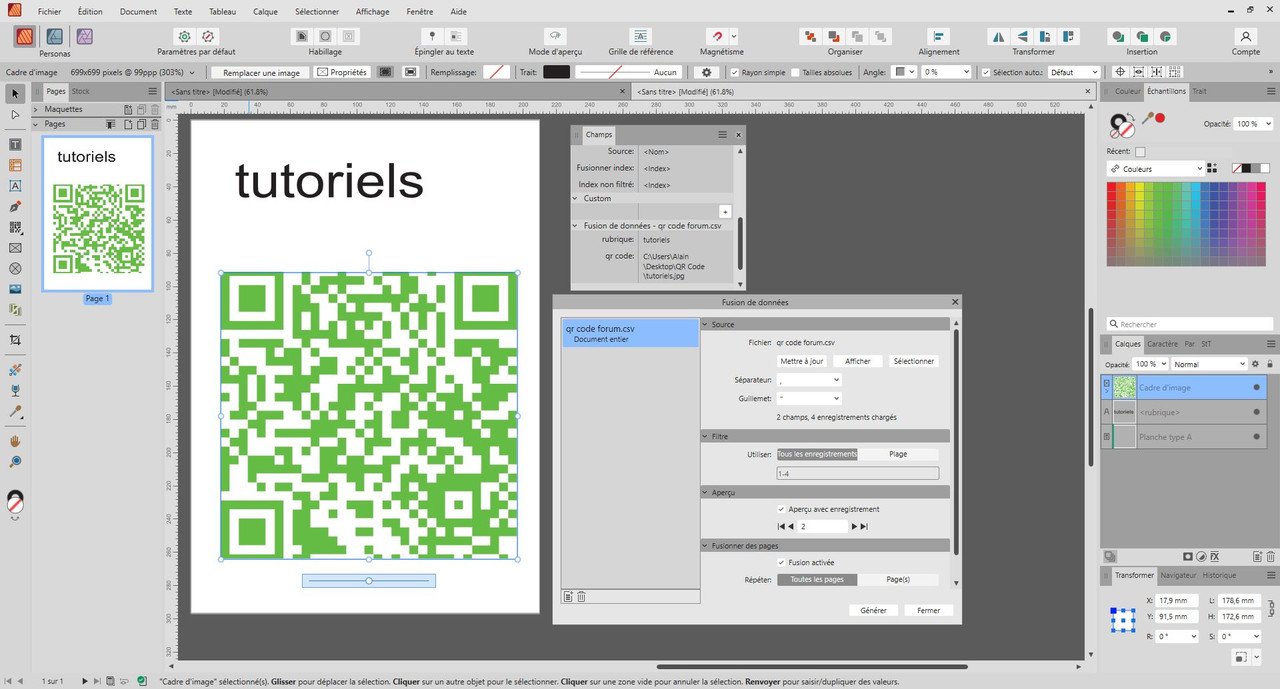Switch to the Couleur tab
The height and width of the screenshot is (689, 1280).
tap(1127, 91)
